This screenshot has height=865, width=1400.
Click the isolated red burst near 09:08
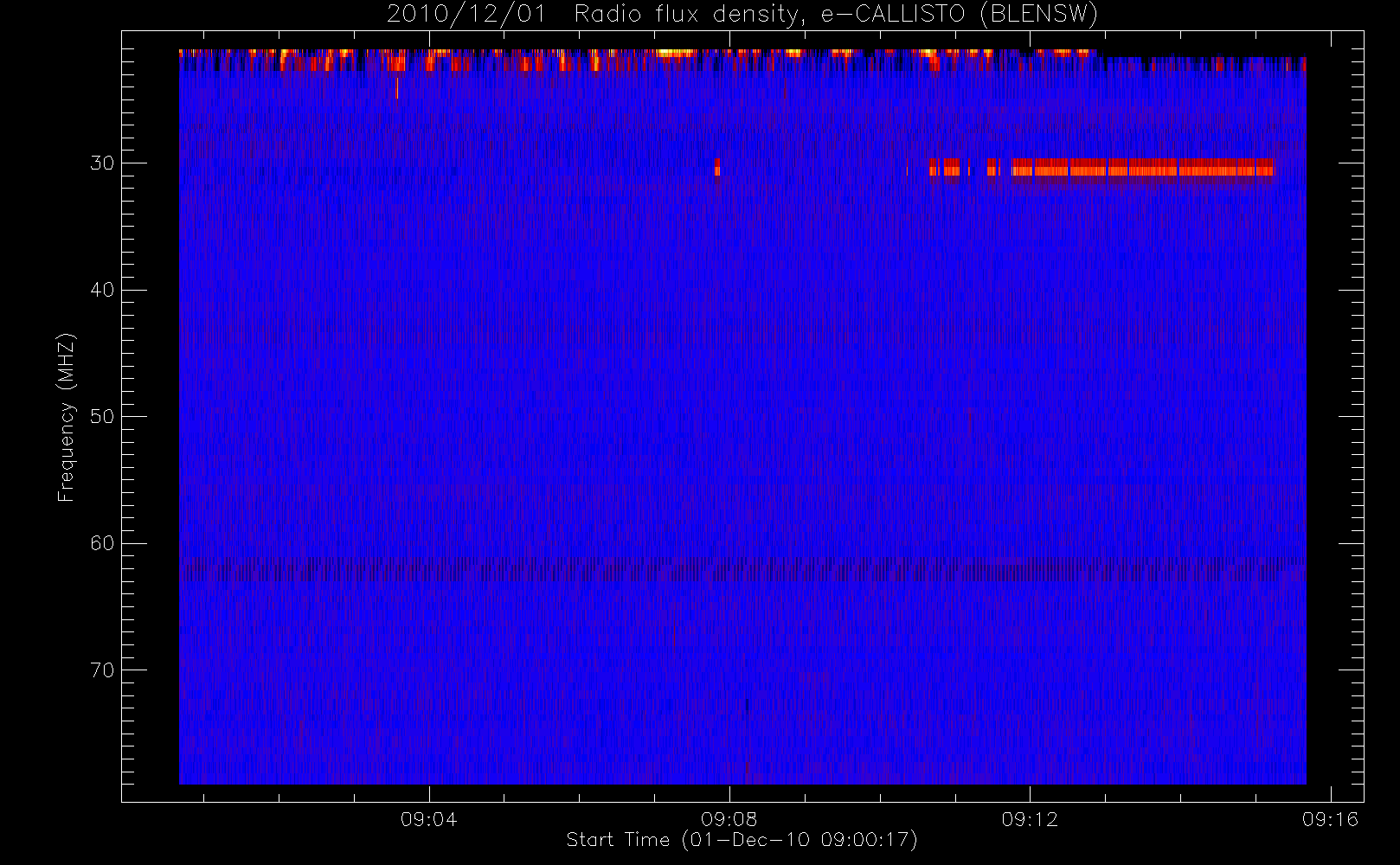[717, 168]
